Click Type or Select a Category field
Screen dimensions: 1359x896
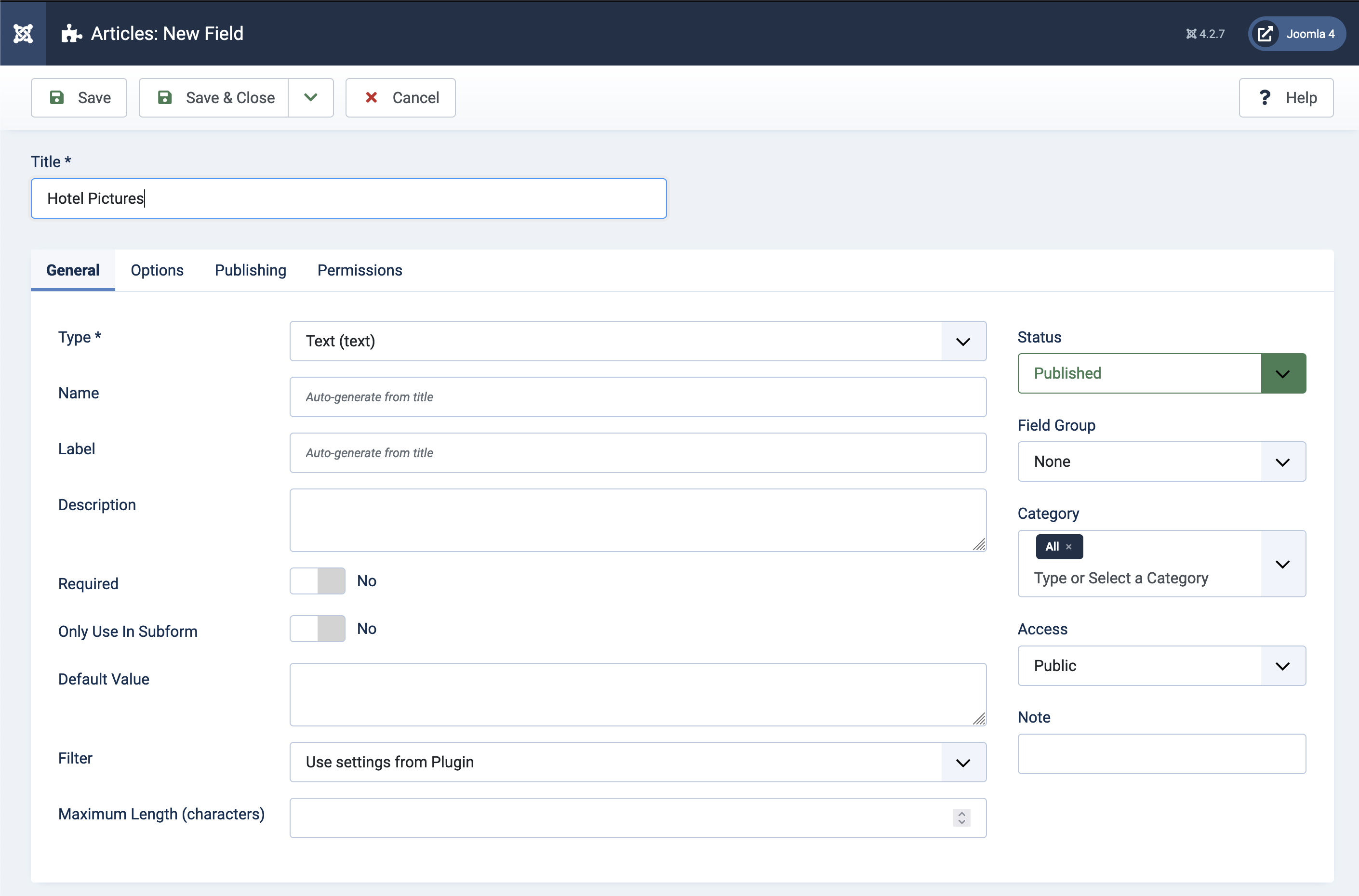point(1120,578)
